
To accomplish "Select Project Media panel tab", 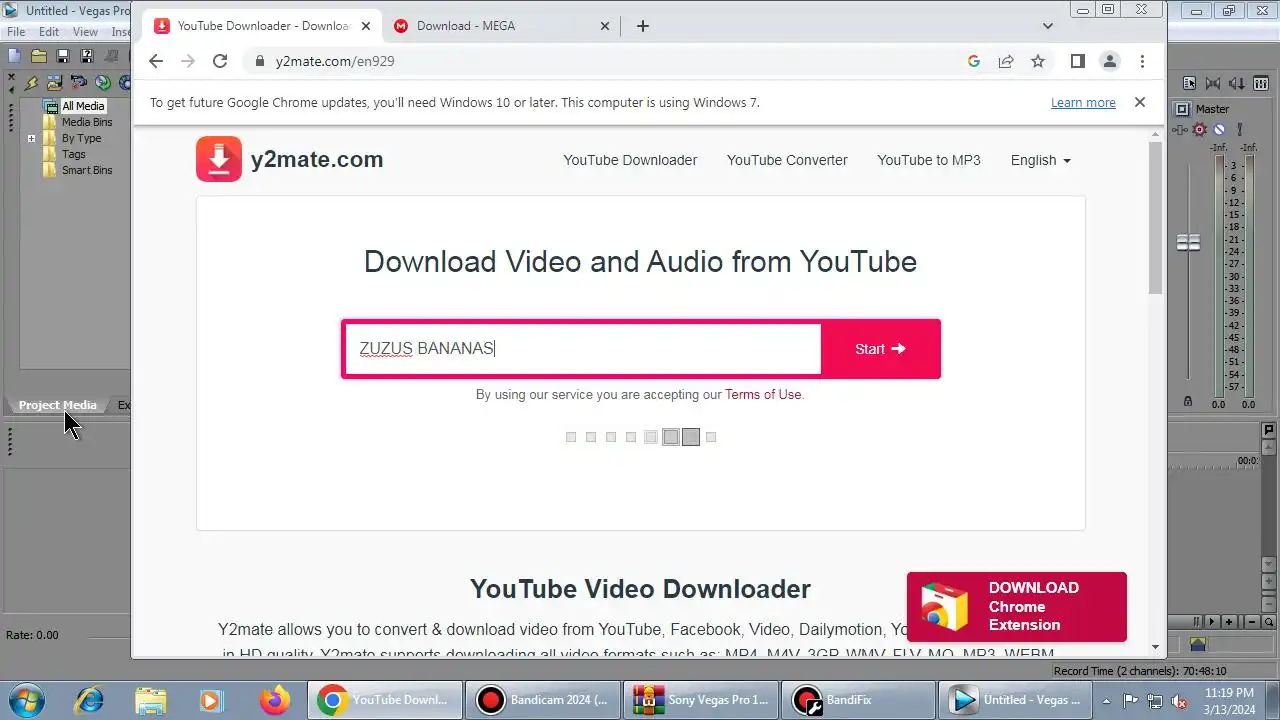I will [58, 405].
